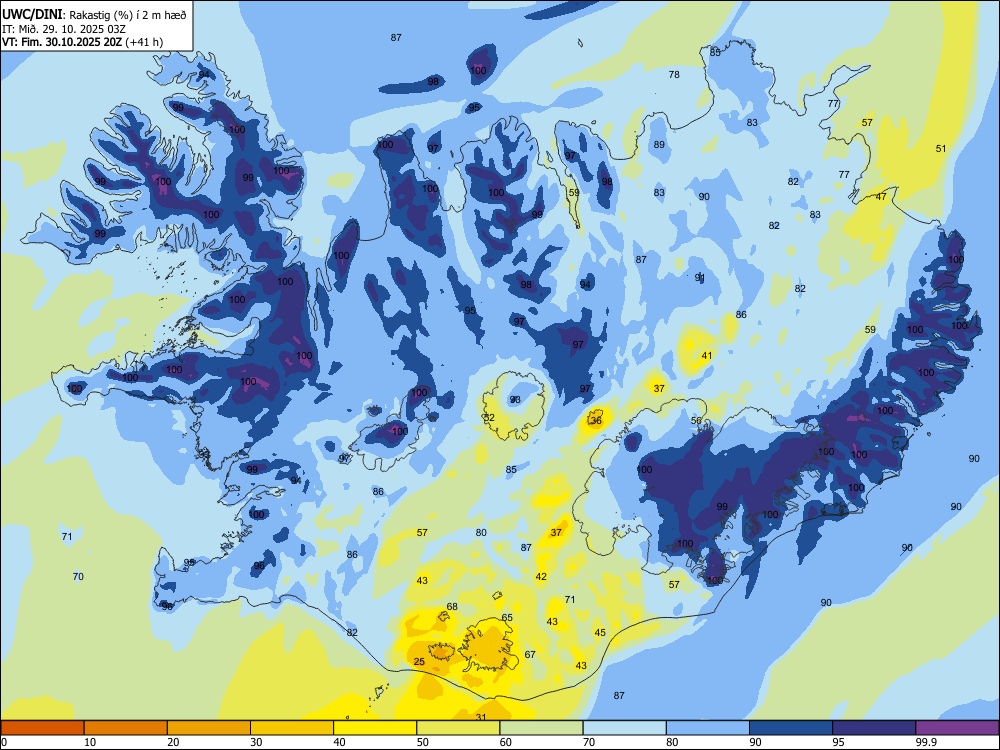Click the map value 56
Screen dimensions: 1000x750
pos(696,420)
